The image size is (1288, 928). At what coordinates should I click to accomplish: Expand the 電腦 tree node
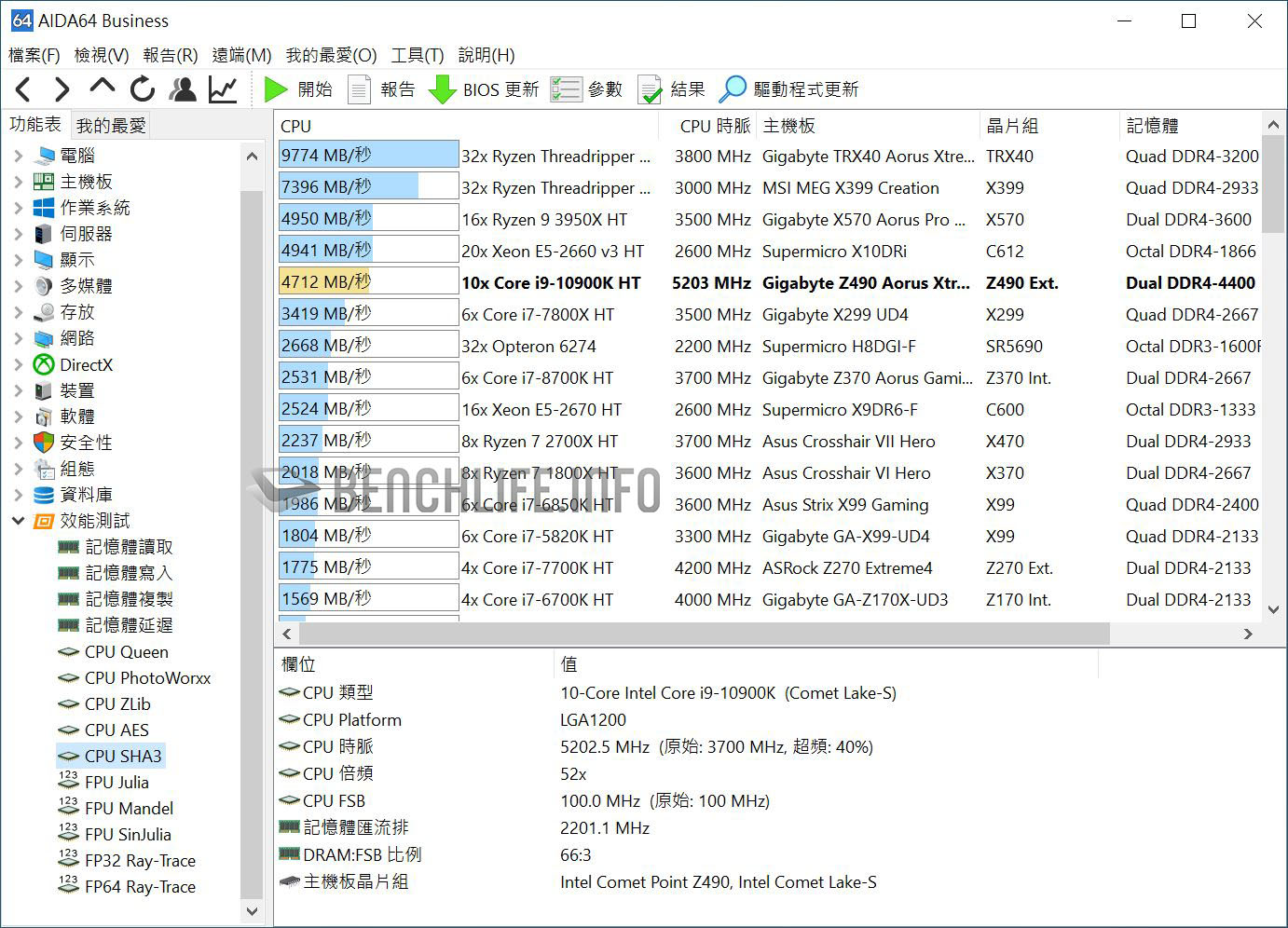click(x=19, y=156)
